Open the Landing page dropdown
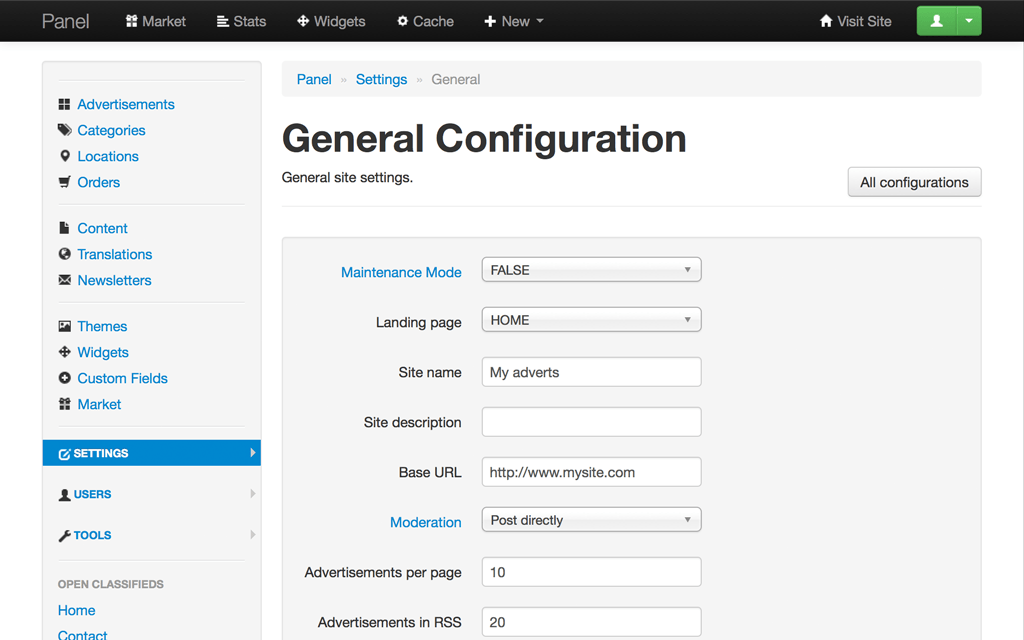This screenshot has height=640, width=1024. pyautogui.click(x=591, y=320)
